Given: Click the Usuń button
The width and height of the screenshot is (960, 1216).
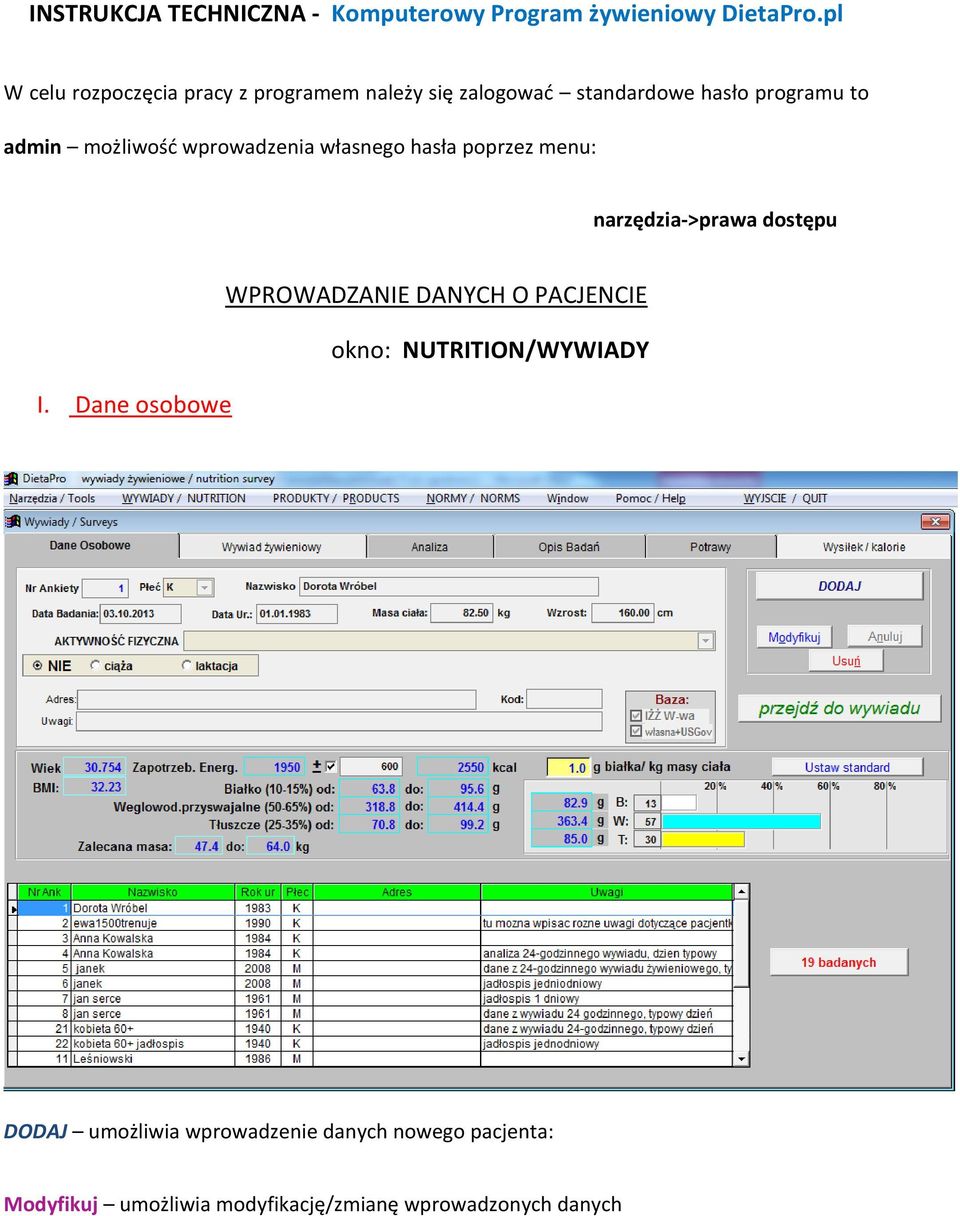Looking at the screenshot, I should pos(846,660).
